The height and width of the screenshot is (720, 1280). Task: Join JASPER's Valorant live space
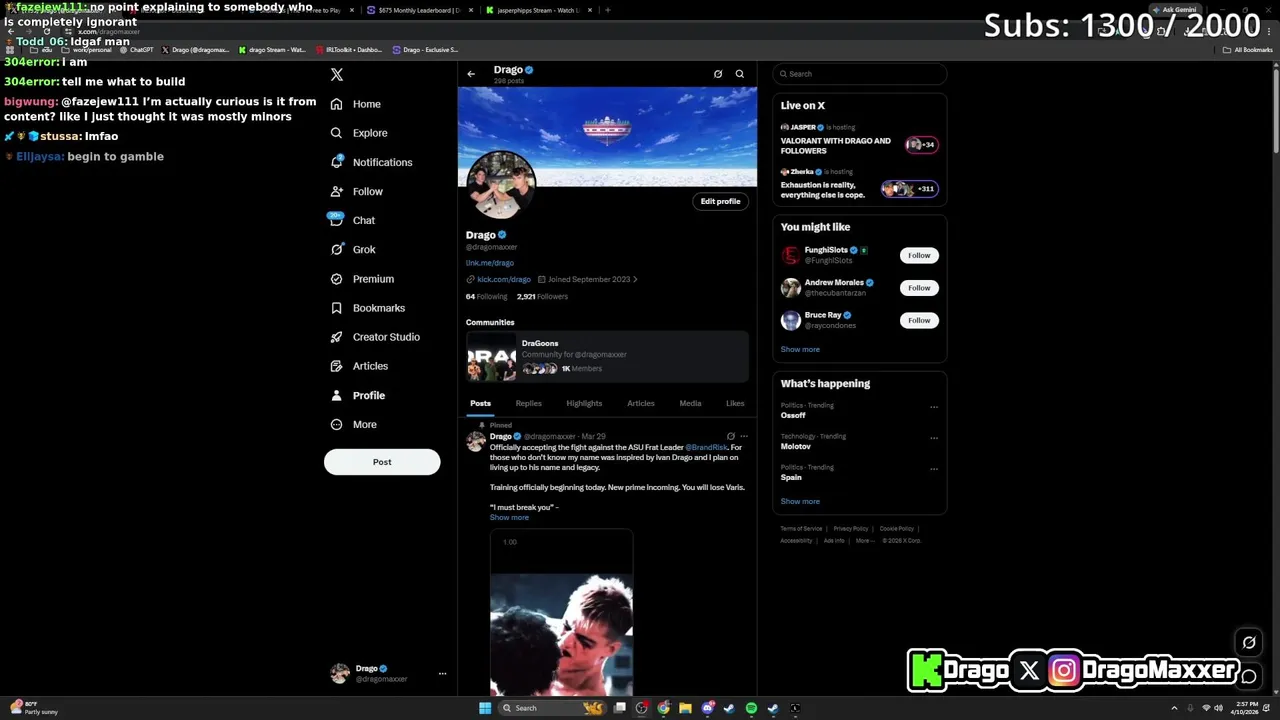coord(860,140)
